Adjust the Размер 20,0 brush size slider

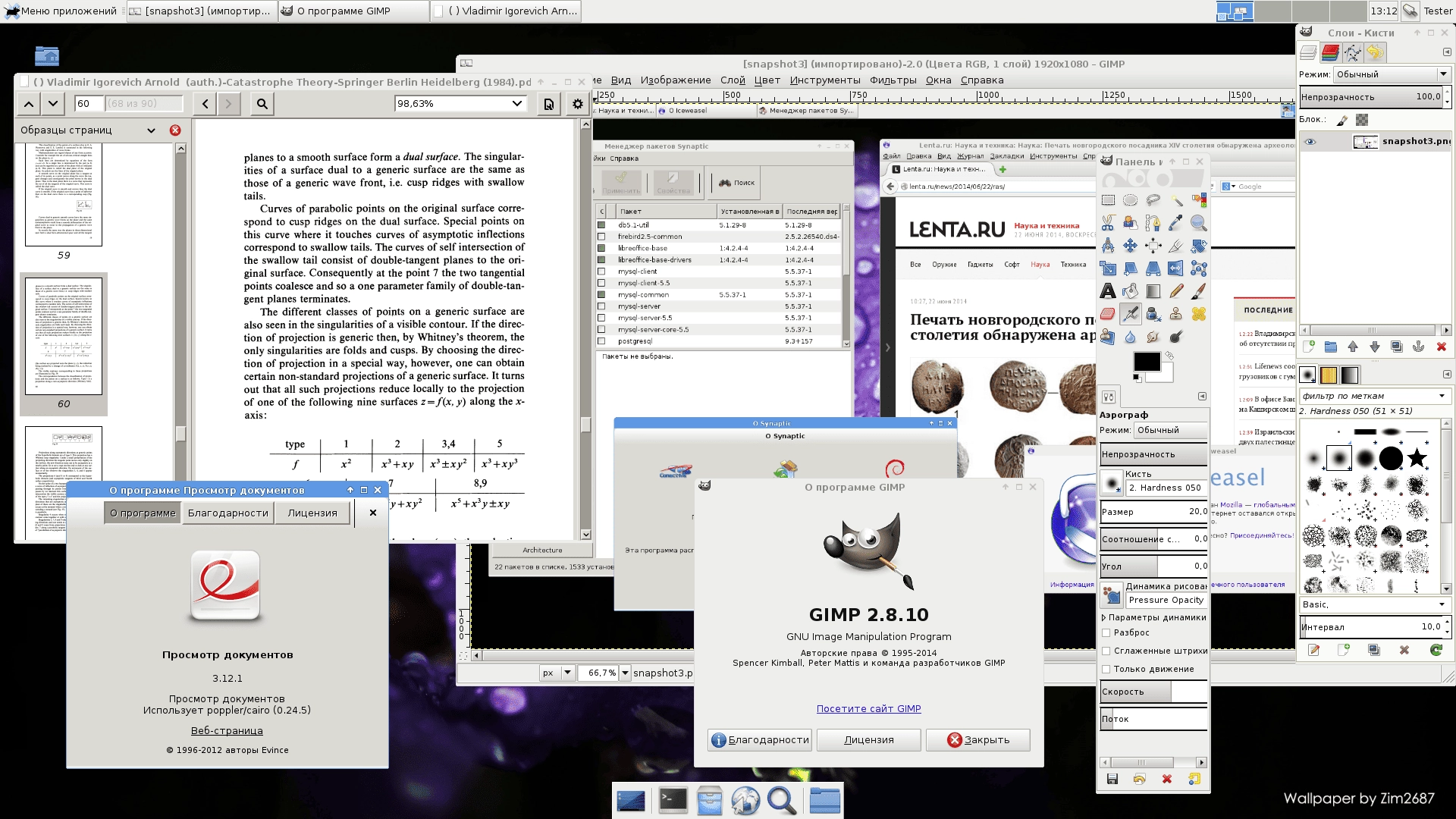(x=1154, y=512)
